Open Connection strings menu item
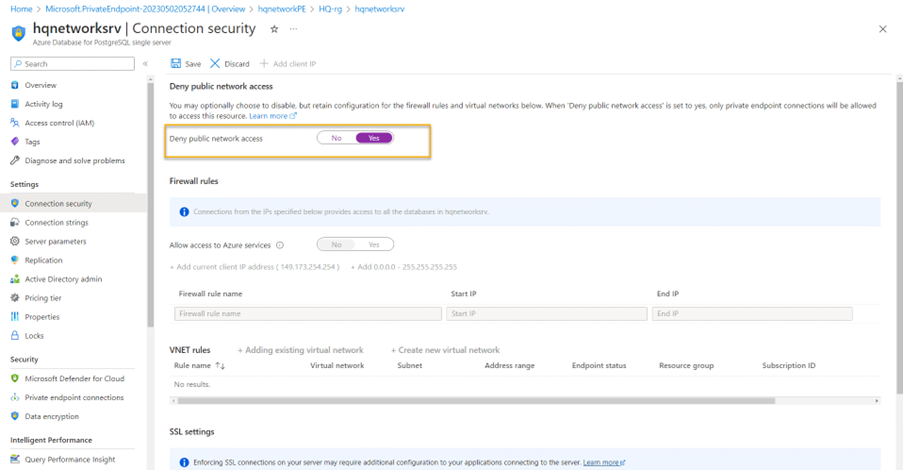Image resolution: width=903 pixels, height=470 pixels. pos(56,223)
